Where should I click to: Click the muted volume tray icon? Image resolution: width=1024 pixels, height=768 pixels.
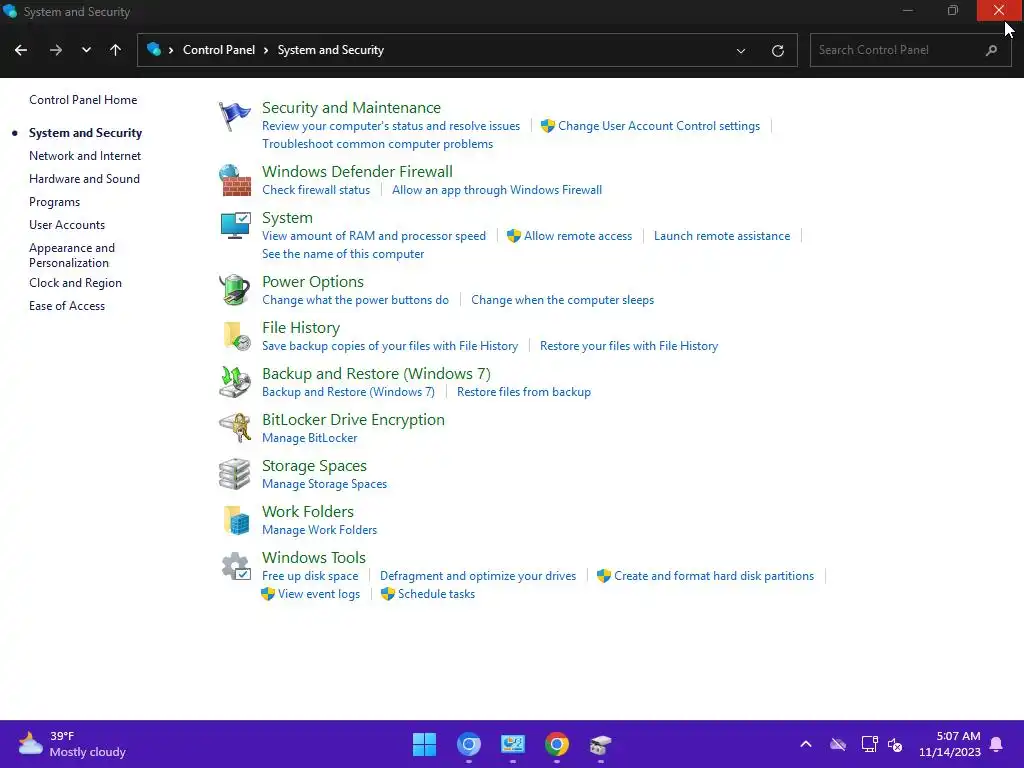point(895,744)
